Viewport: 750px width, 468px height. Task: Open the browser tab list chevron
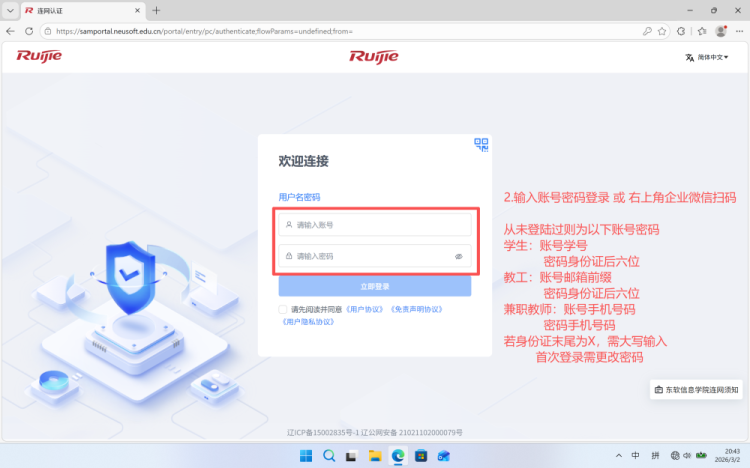[9, 10]
